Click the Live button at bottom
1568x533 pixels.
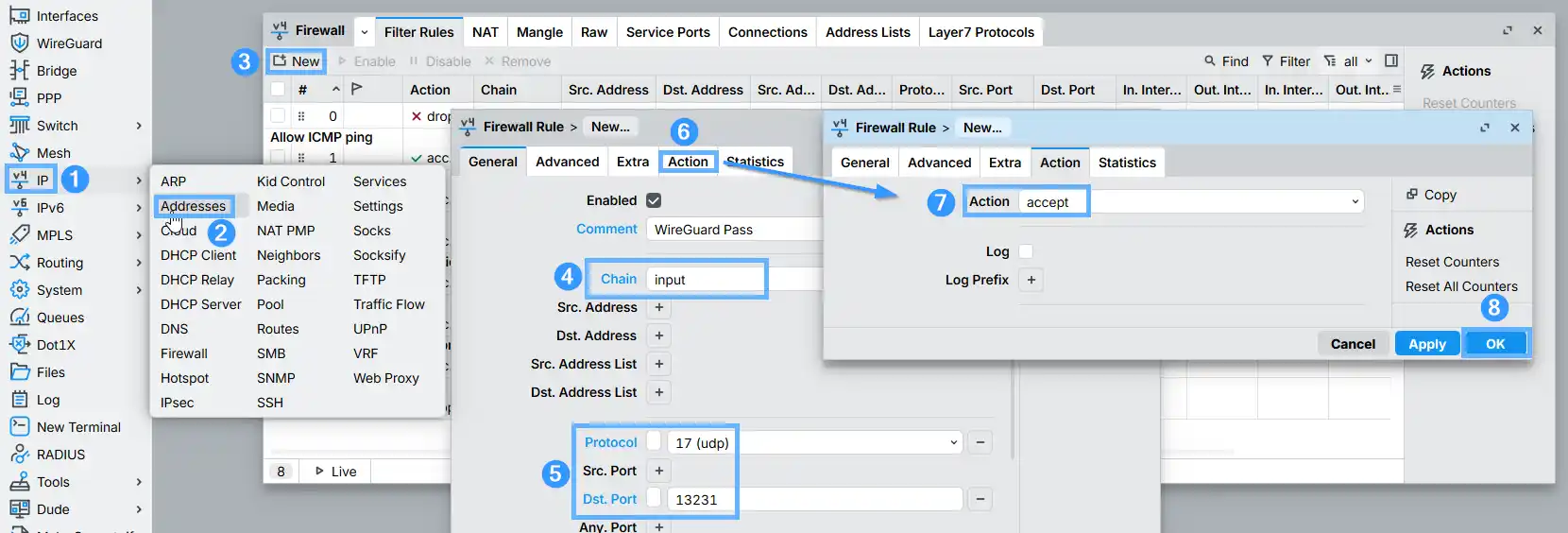pos(335,472)
